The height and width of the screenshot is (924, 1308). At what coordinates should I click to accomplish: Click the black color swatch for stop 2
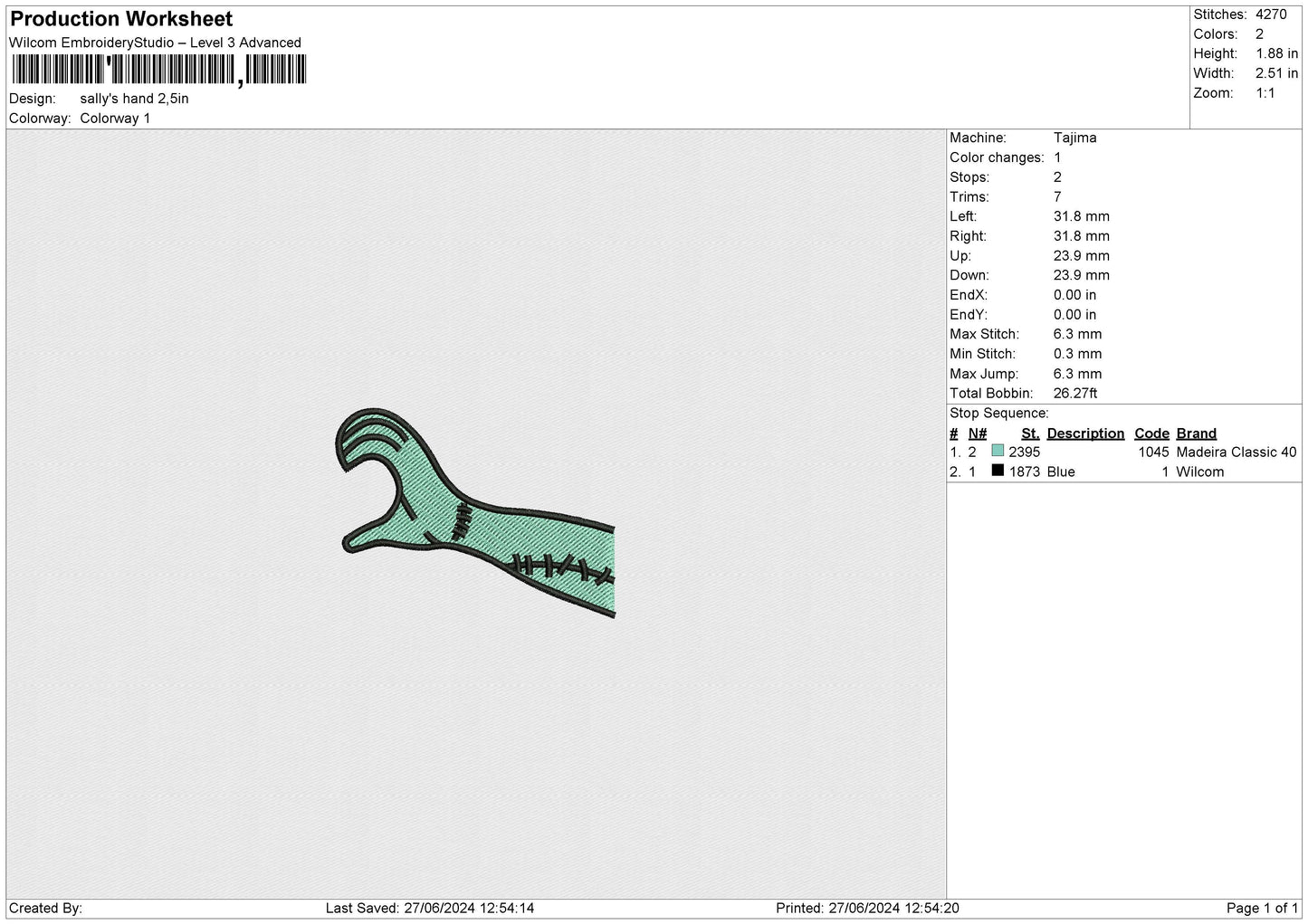click(998, 471)
